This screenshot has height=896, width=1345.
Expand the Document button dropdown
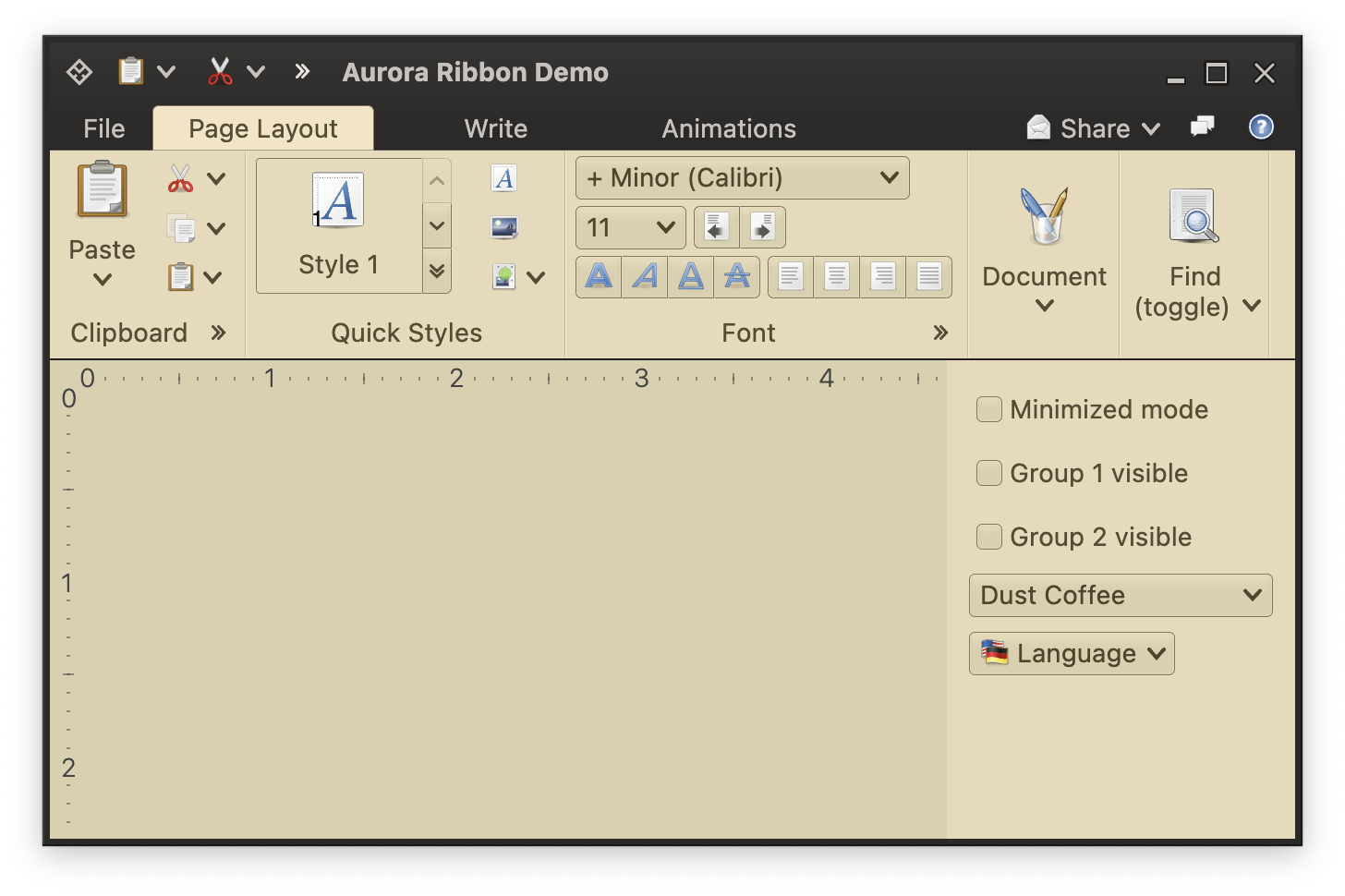(x=1045, y=306)
